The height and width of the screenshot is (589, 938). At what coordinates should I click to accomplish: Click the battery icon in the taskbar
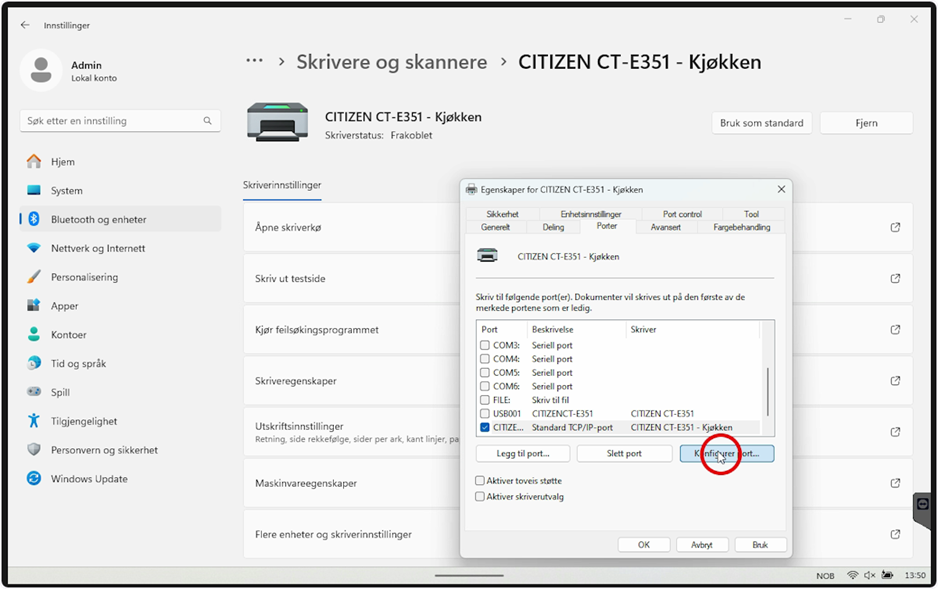887,575
